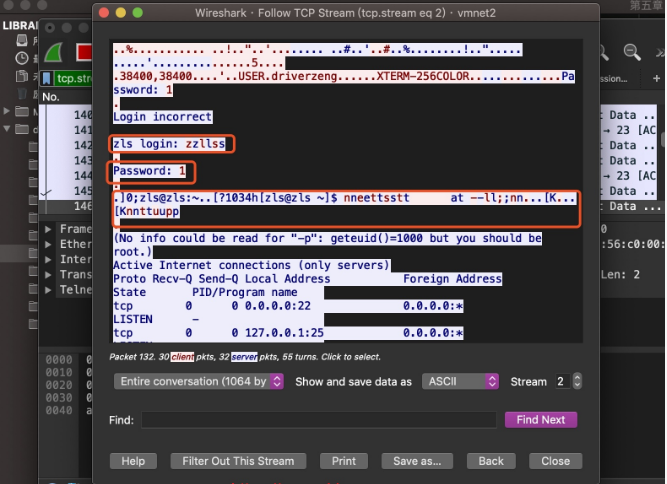667x484 pixels.
Task: Click the shark fin start capture icon
Action: 54,53
